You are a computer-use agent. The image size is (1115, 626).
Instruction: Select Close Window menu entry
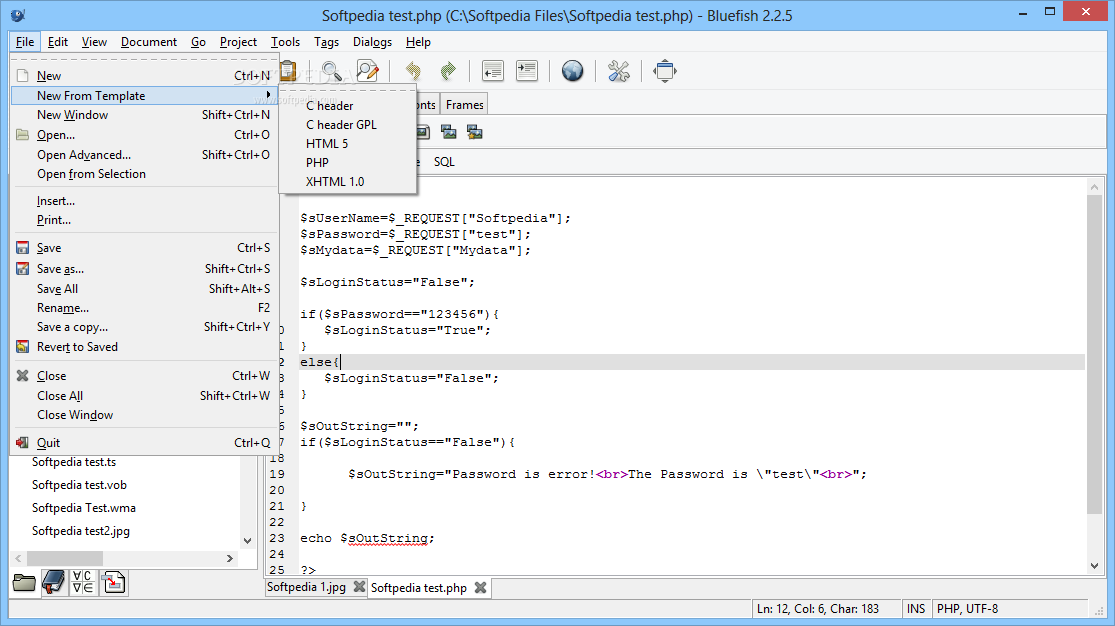click(x=144, y=415)
